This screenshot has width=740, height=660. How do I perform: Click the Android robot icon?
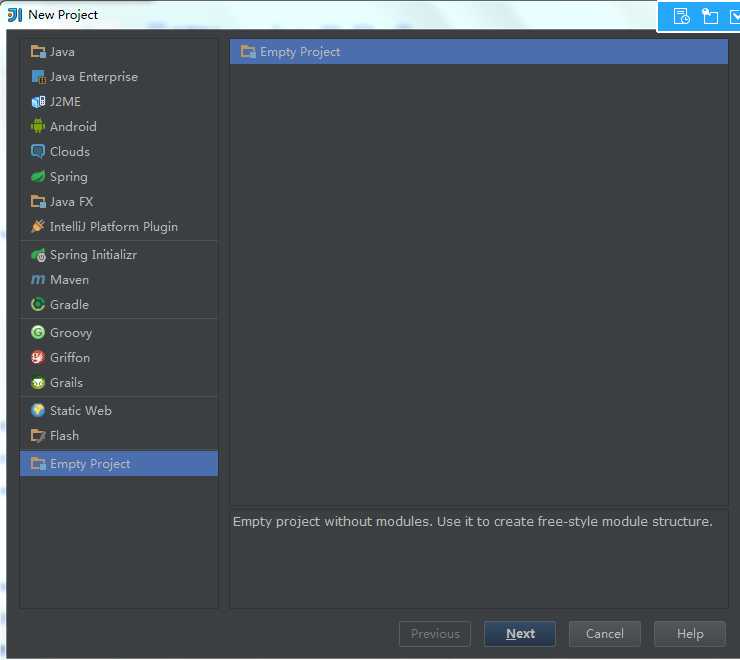[x=38, y=127]
